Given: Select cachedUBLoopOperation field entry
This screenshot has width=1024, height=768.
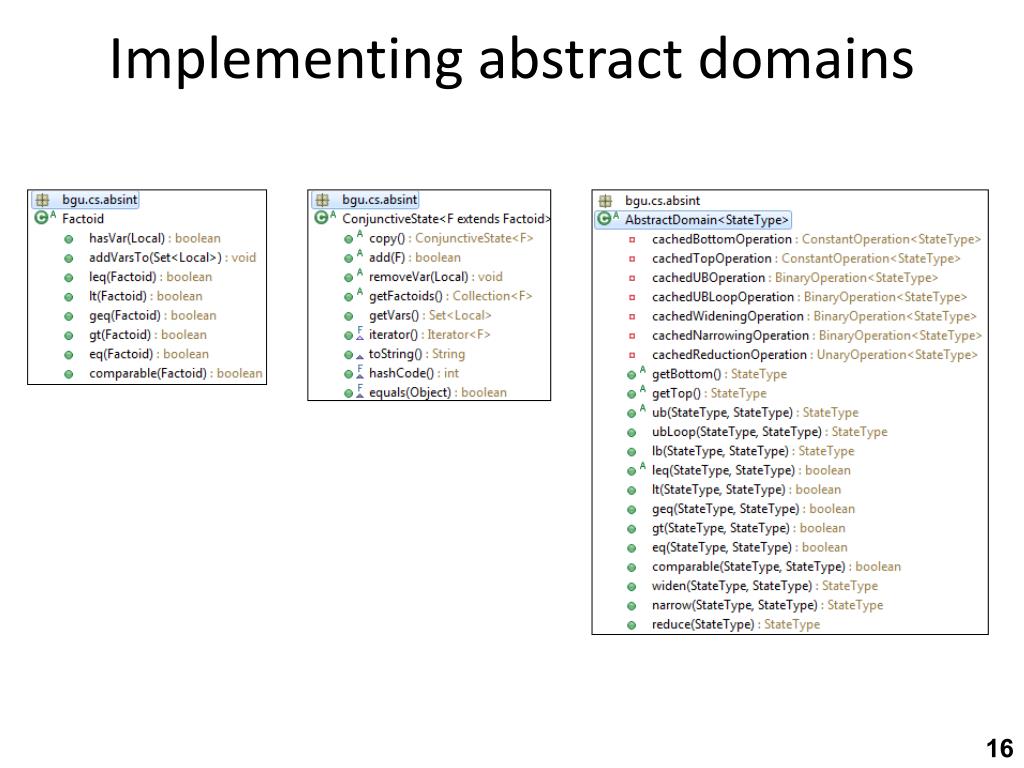Looking at the screenshot, I should tap(809, 297).
